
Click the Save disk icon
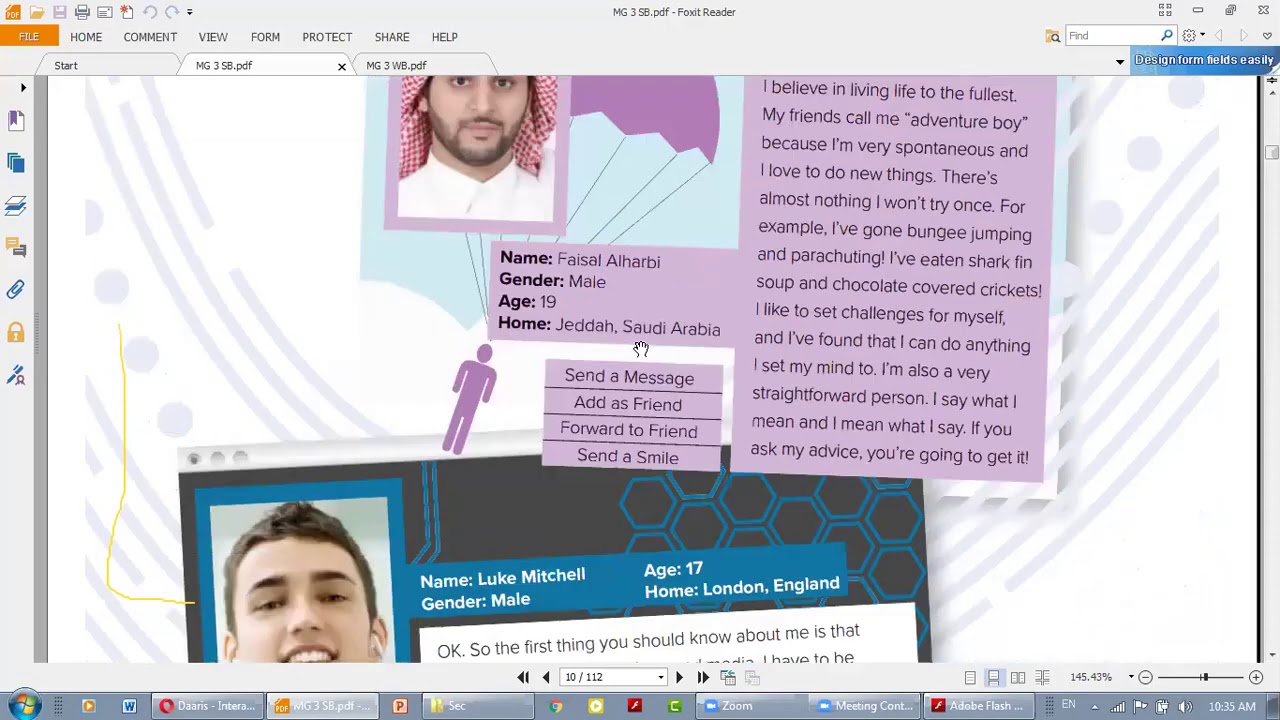point(60,12)
